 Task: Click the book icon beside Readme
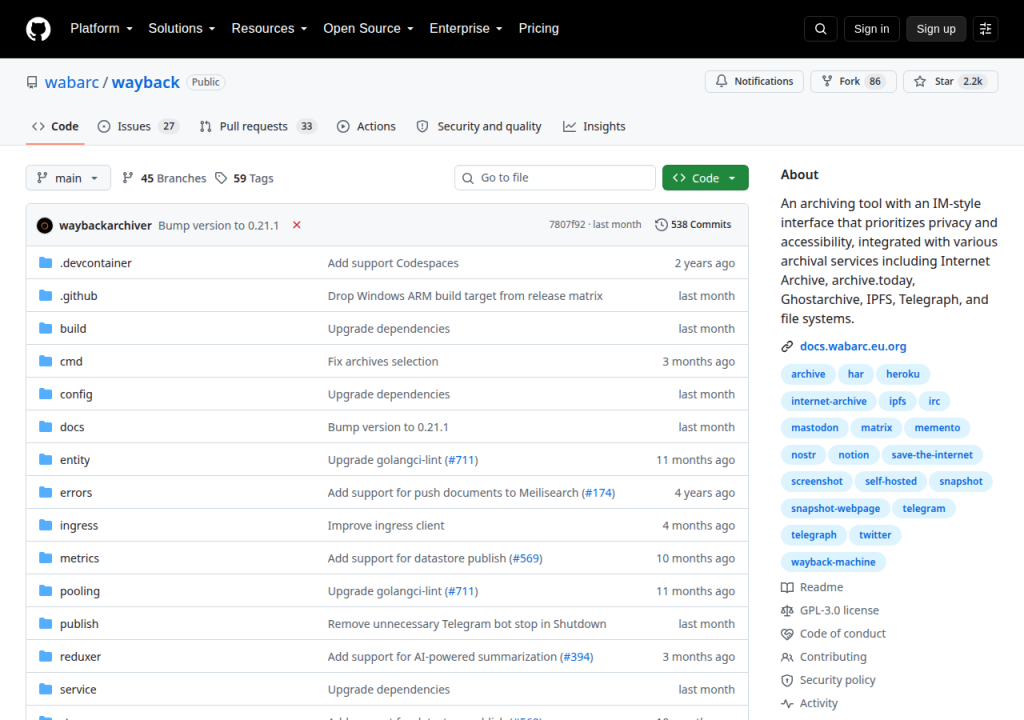[787, 587]
